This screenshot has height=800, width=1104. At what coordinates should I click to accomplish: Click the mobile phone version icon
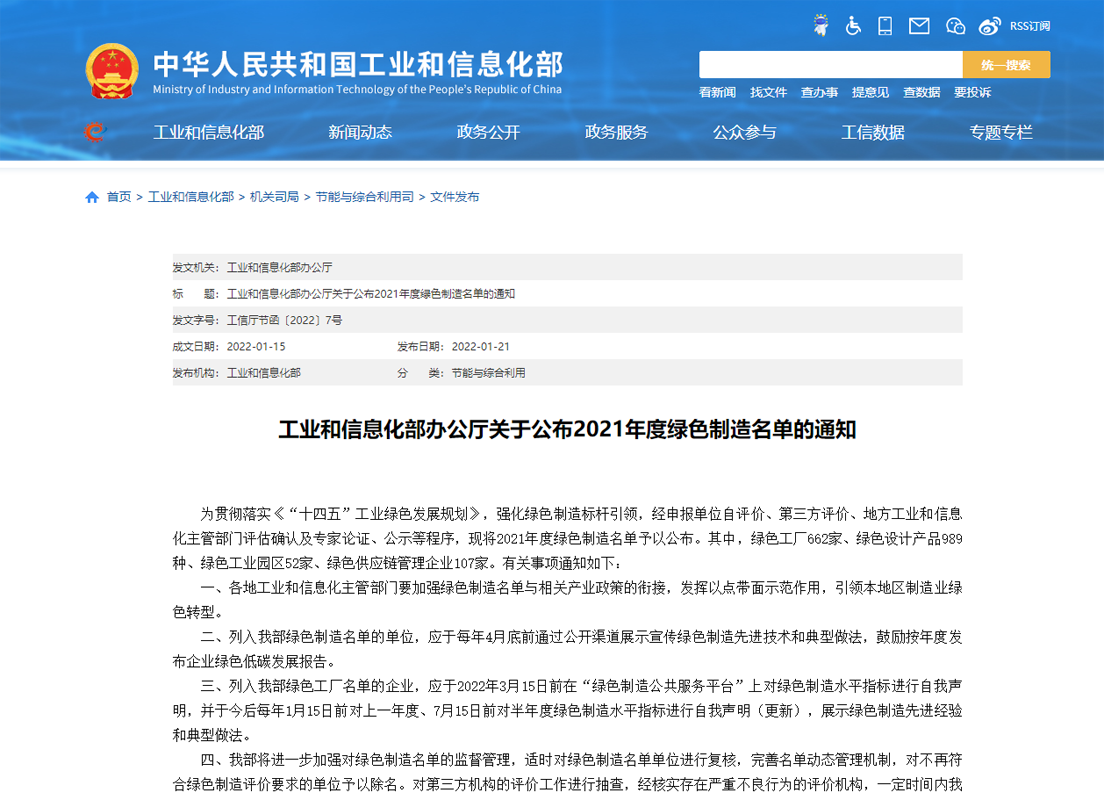click(x=885, y=26)
